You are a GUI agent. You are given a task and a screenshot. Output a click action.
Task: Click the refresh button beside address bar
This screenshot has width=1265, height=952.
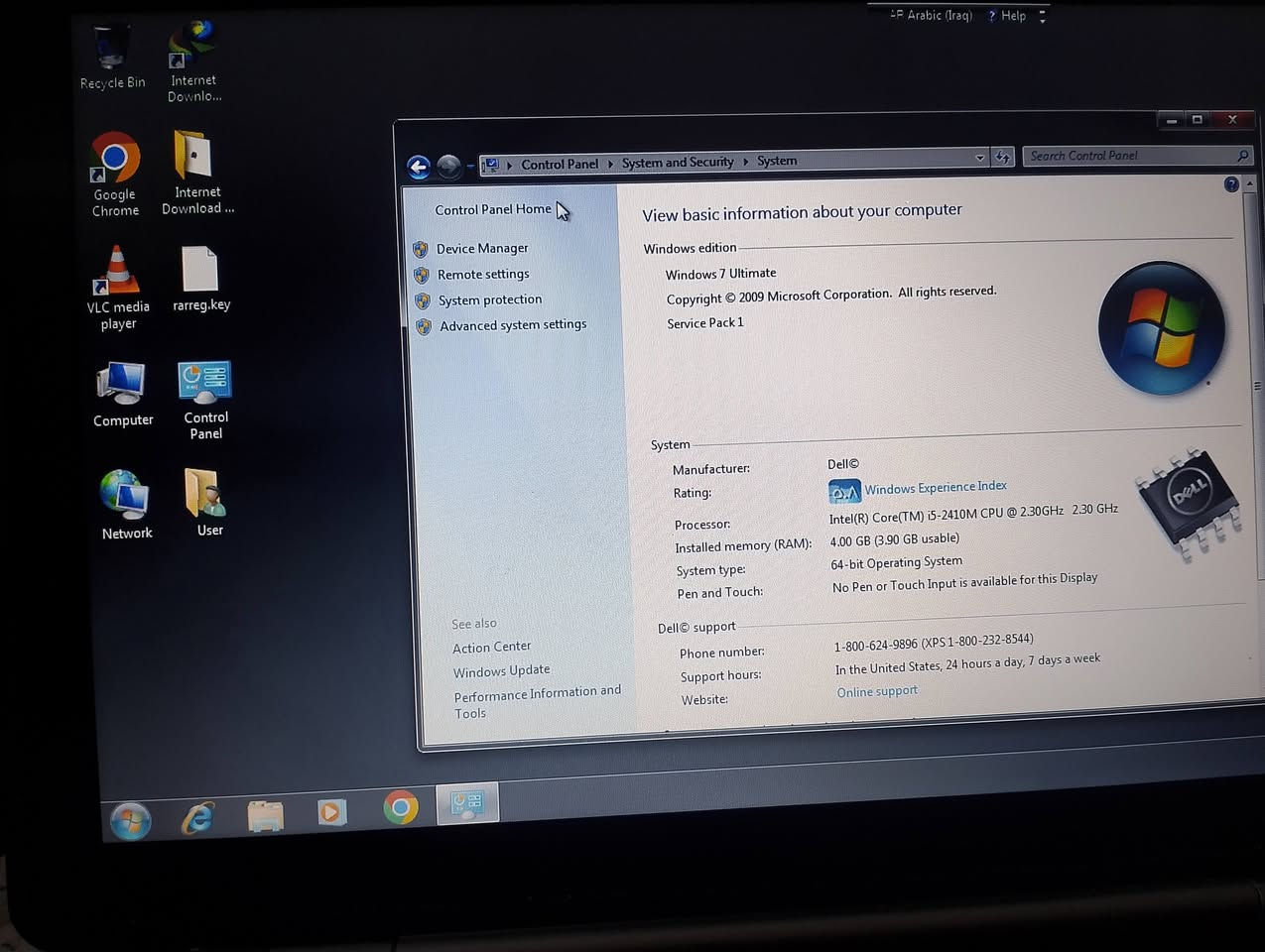(x=1003, y=157)
